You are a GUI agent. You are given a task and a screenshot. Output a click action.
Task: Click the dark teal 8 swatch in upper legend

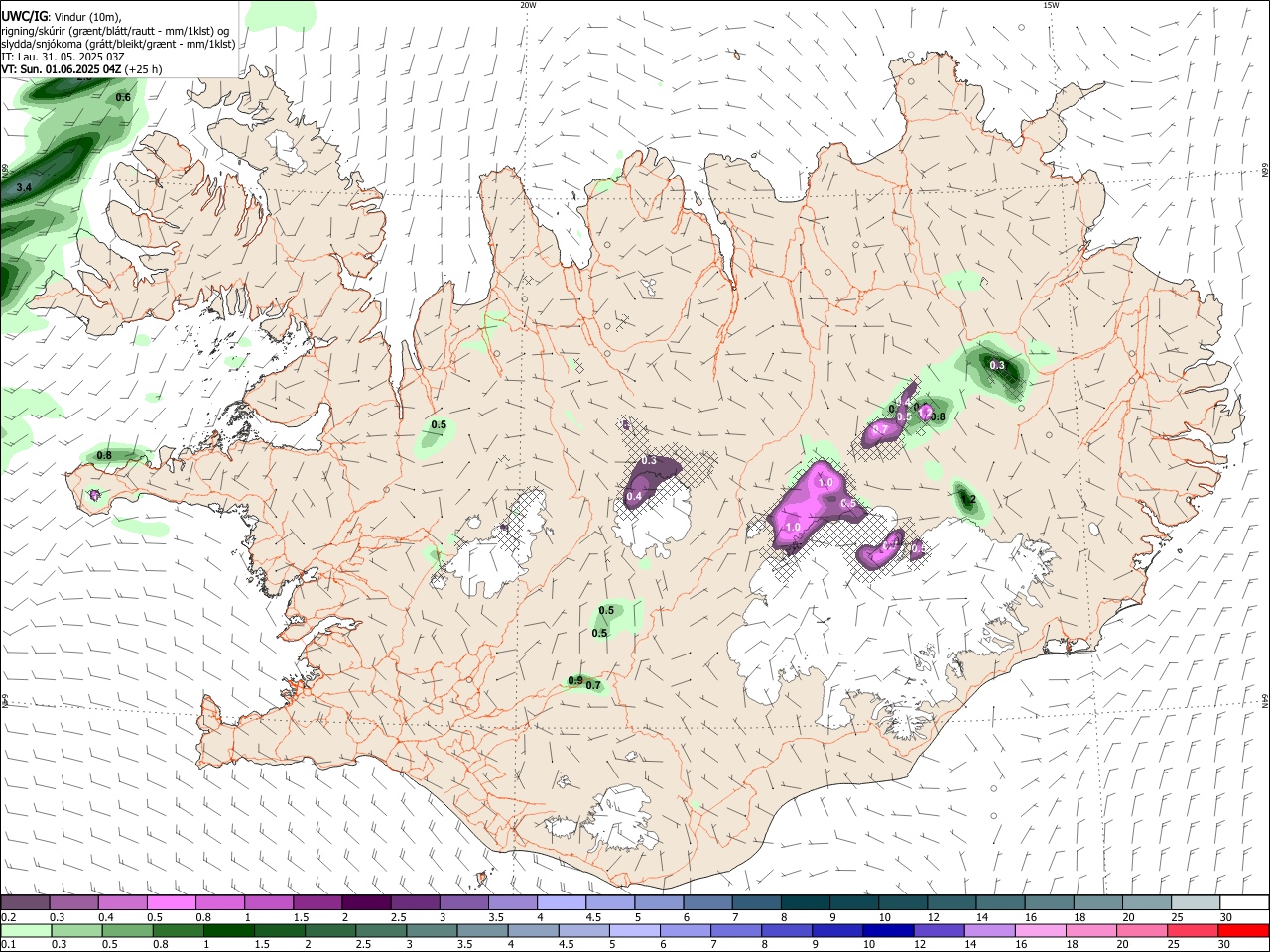[x=805, y=903]
